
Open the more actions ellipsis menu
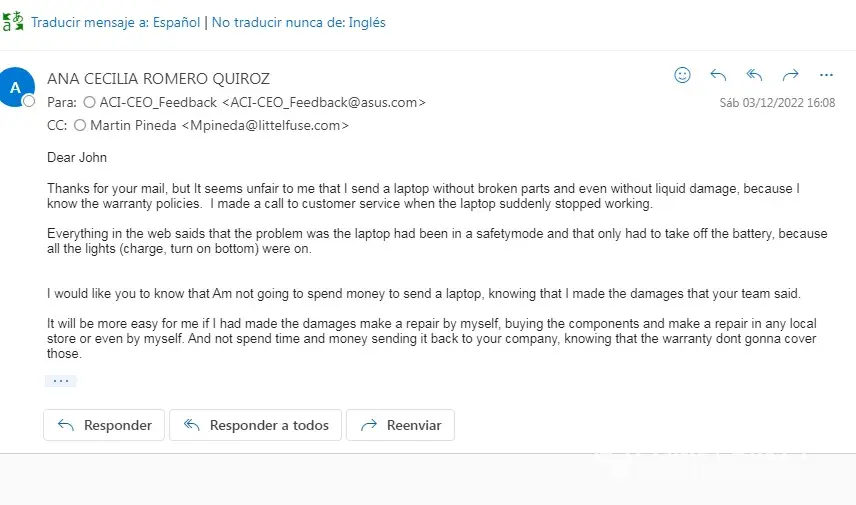coord(826,75)
